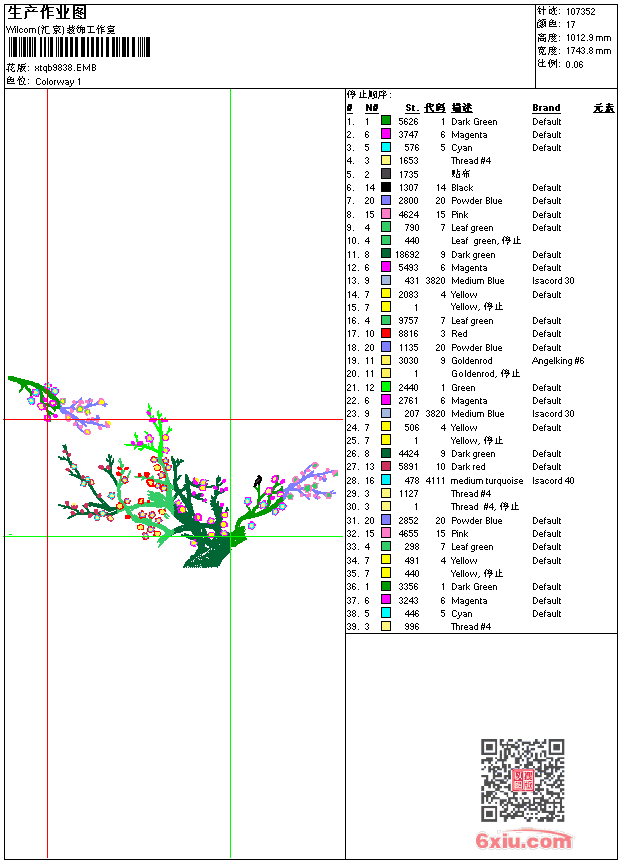Select the Goldenrod, 停止 entry in row 20
620x860 pixels.
486,374
